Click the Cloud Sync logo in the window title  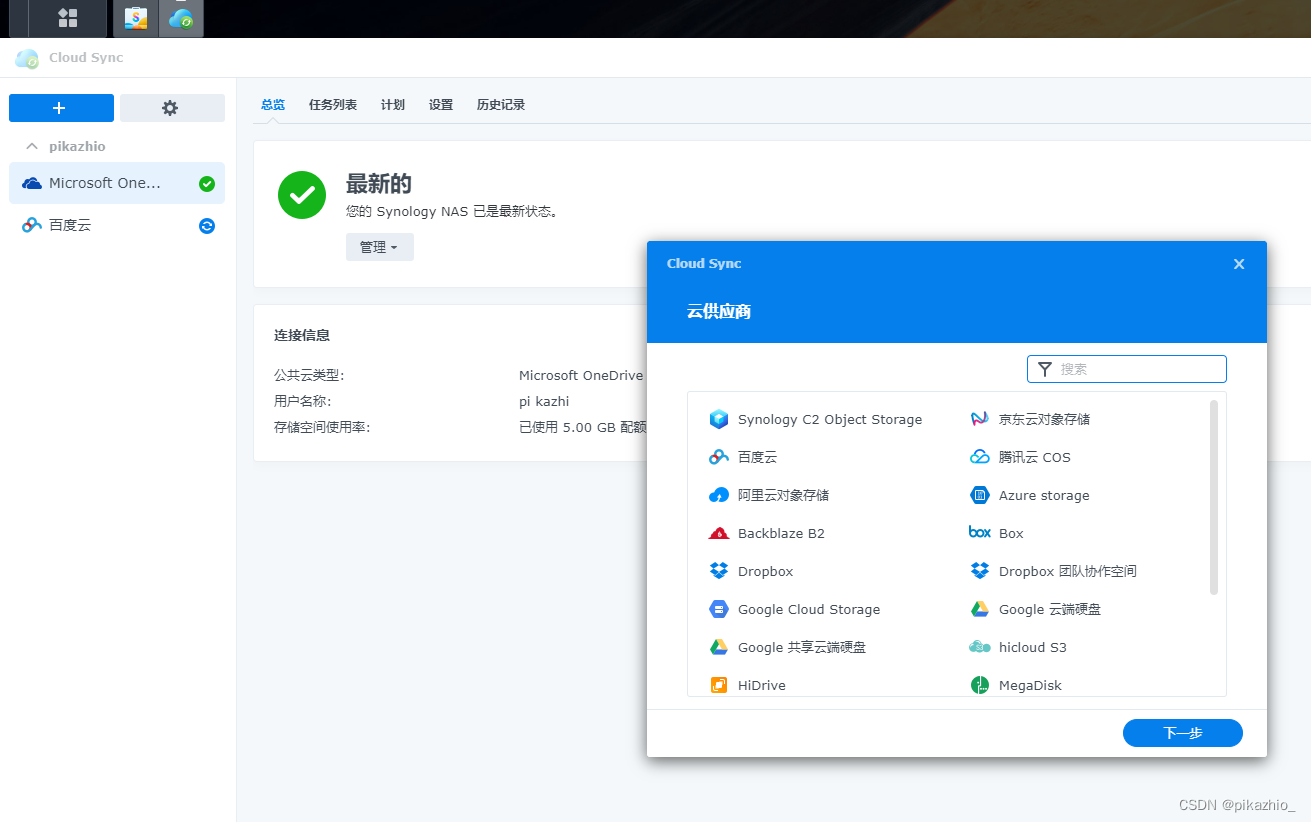point(27,58)
